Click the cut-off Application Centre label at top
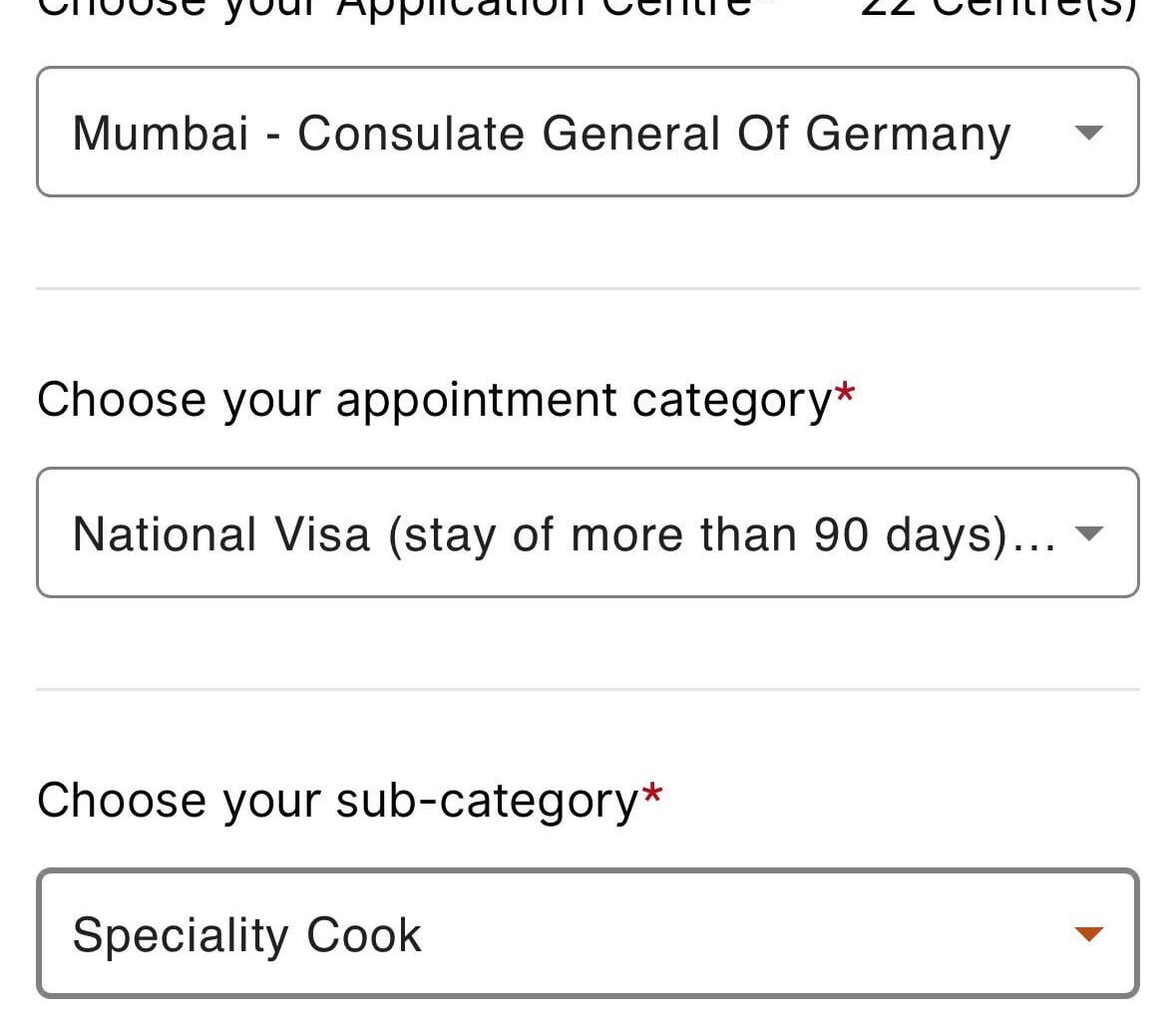1176x1021 pixels. click(394, 8)
